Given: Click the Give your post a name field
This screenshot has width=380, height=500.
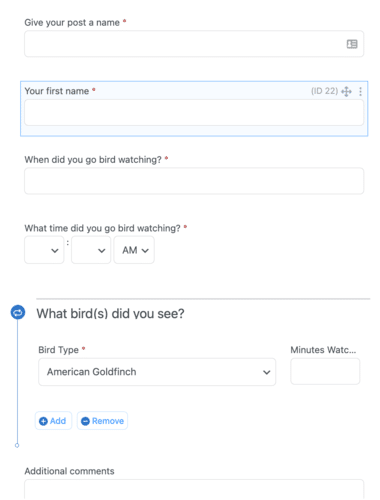Looking at the screenshot, I should coord(194,44).
